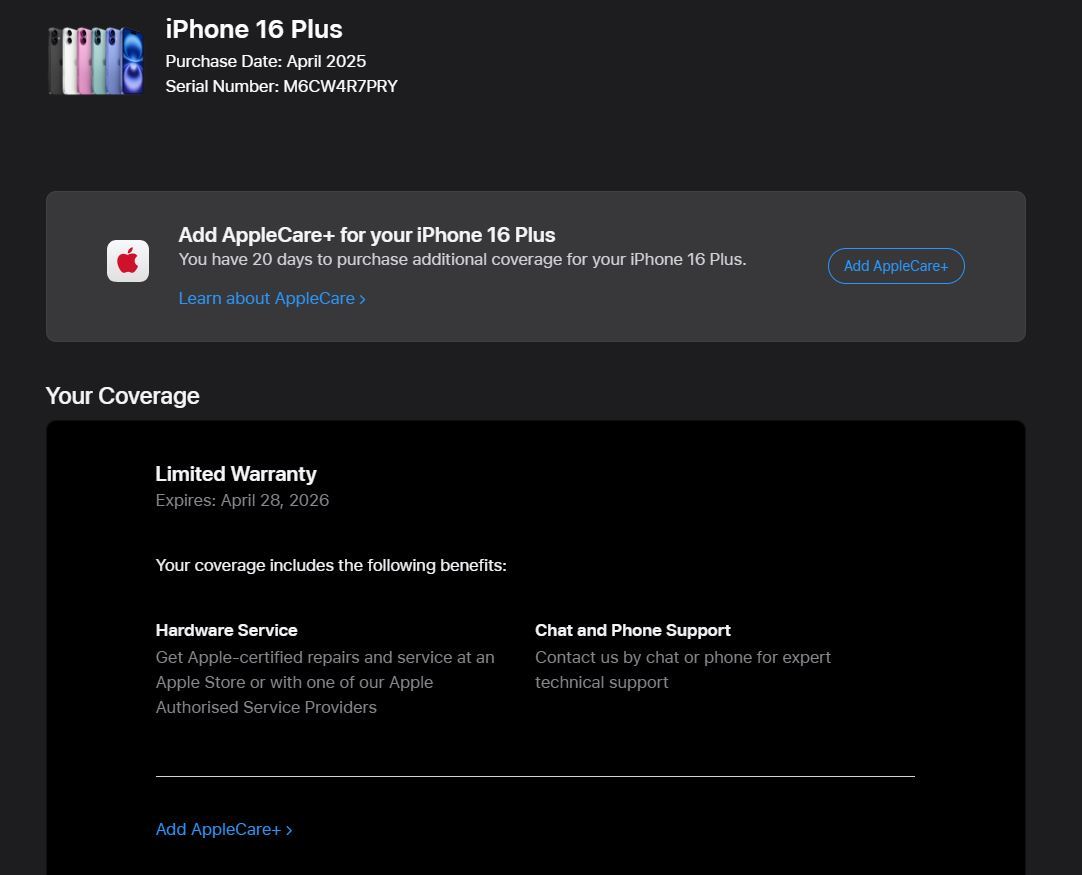The image size is (1082, 875).
Task: Click the Hardware Service heading
Action: pyautogui.click(x=226, y=630)
